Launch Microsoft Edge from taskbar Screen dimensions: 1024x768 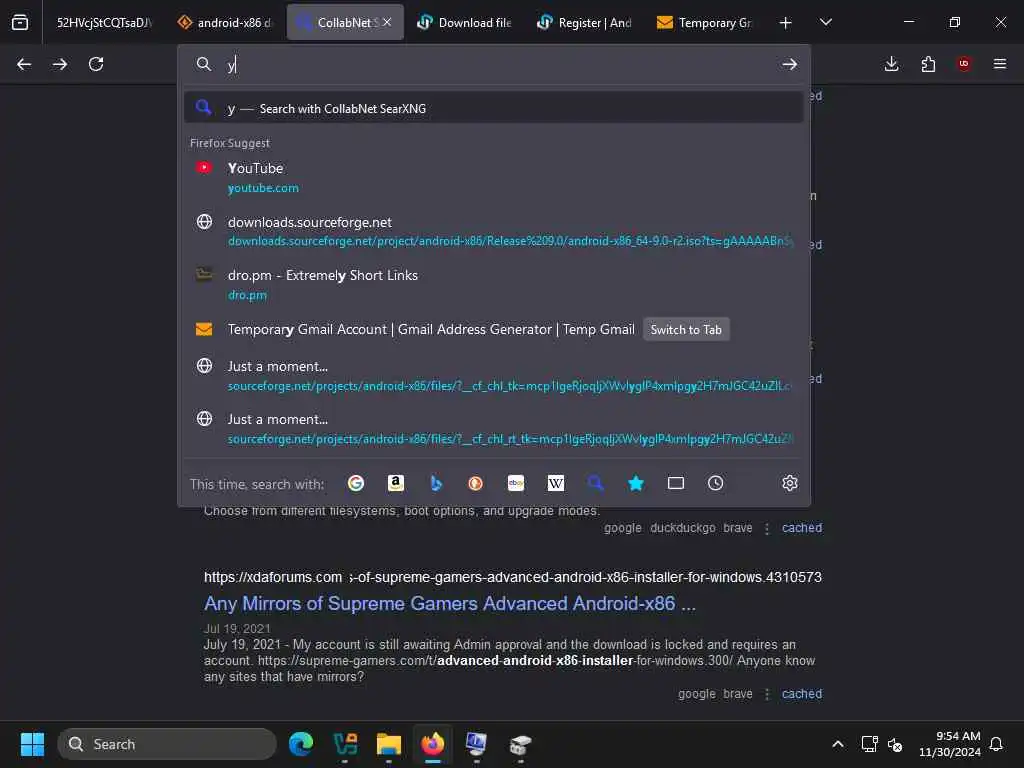pos(301,744)
